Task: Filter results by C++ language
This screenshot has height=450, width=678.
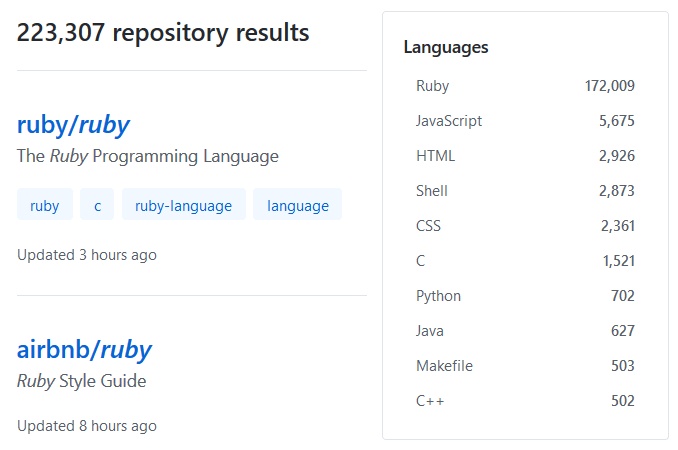Action: pos(525,401)
